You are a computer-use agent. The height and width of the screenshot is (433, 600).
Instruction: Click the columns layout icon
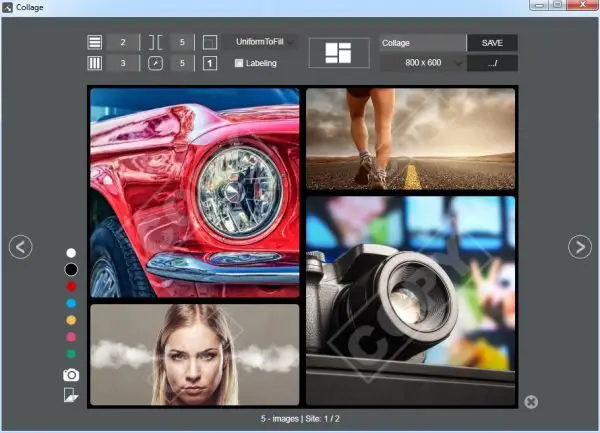point(95,63)
